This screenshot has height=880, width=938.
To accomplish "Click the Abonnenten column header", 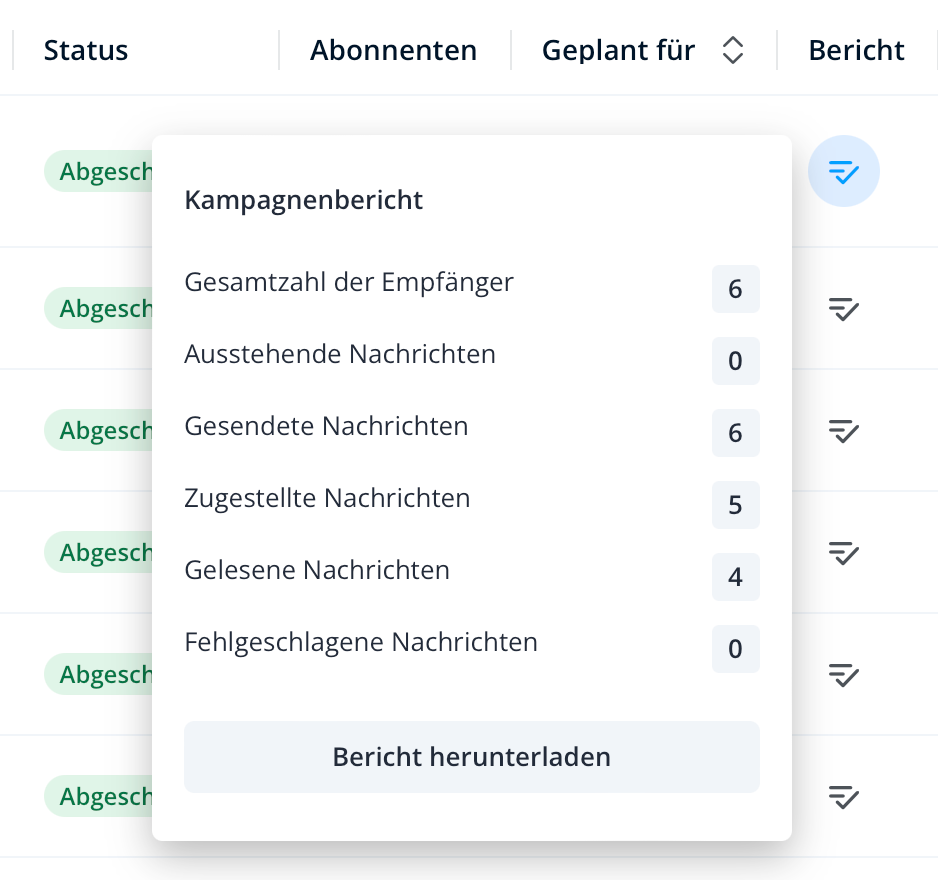I will [x=393, y=51].
